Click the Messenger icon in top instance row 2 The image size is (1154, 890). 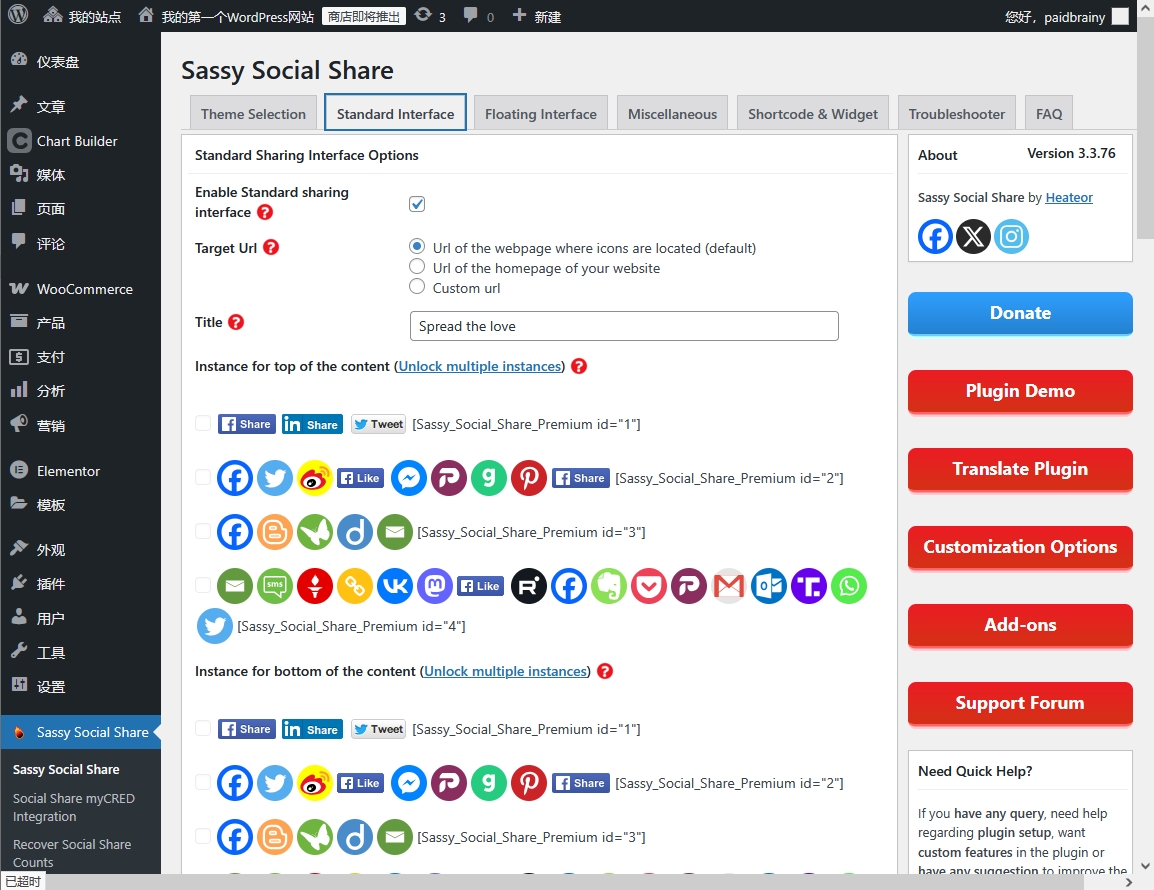pos(408,478)
